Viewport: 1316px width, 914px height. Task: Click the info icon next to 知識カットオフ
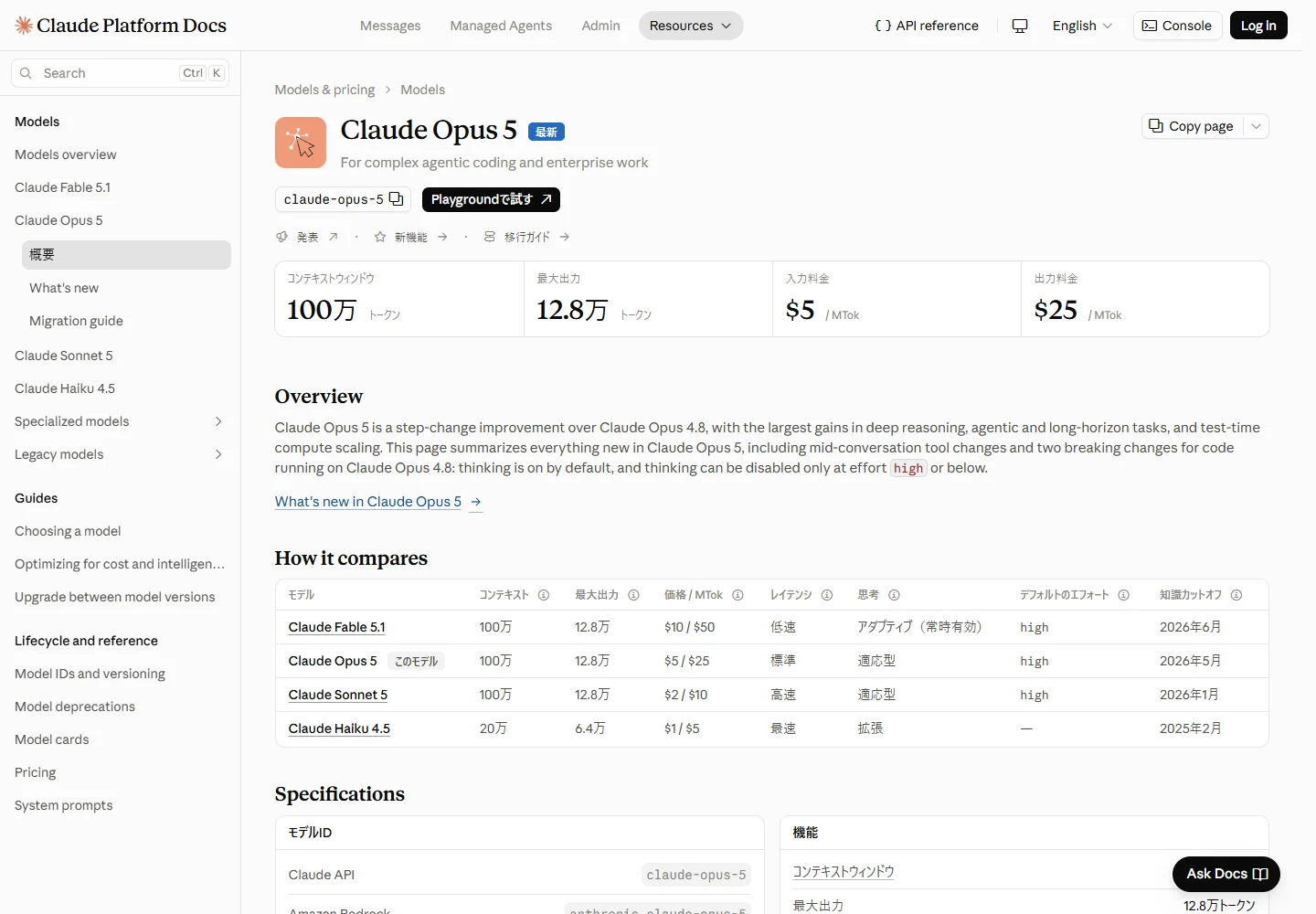[x=1236, y=595]
